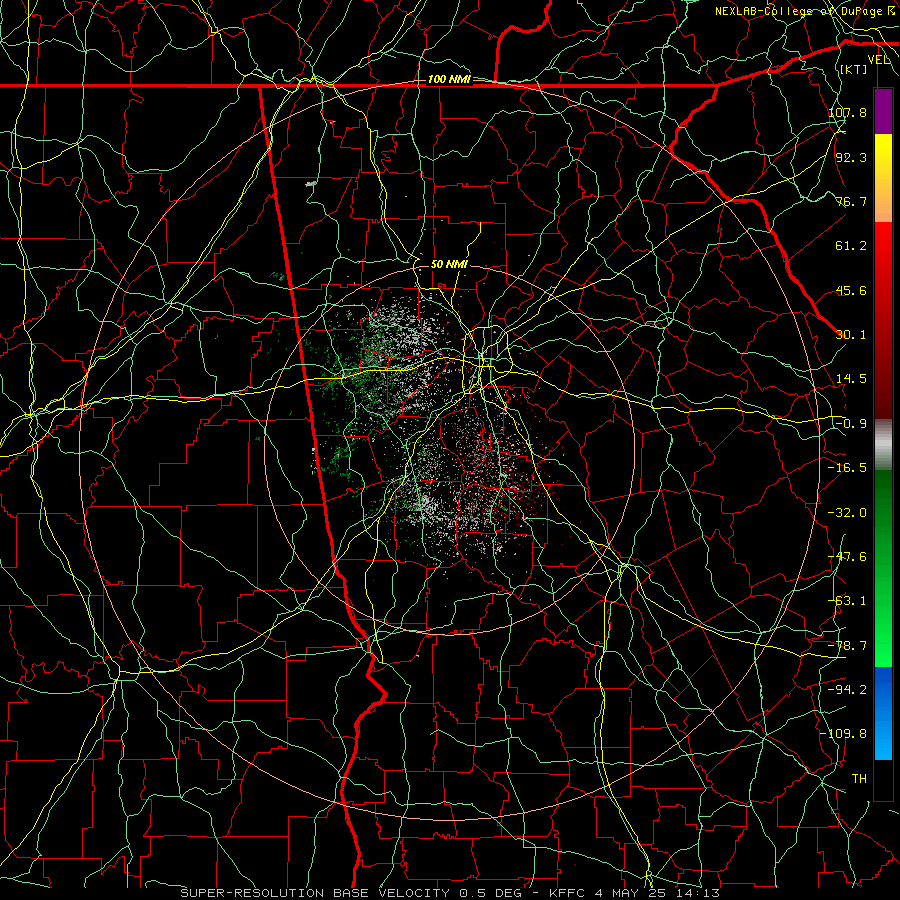The height and width of the screenshot is (900, 900).
Task: Select the -78.7 velocity scale value
Action: coord(847,646)
